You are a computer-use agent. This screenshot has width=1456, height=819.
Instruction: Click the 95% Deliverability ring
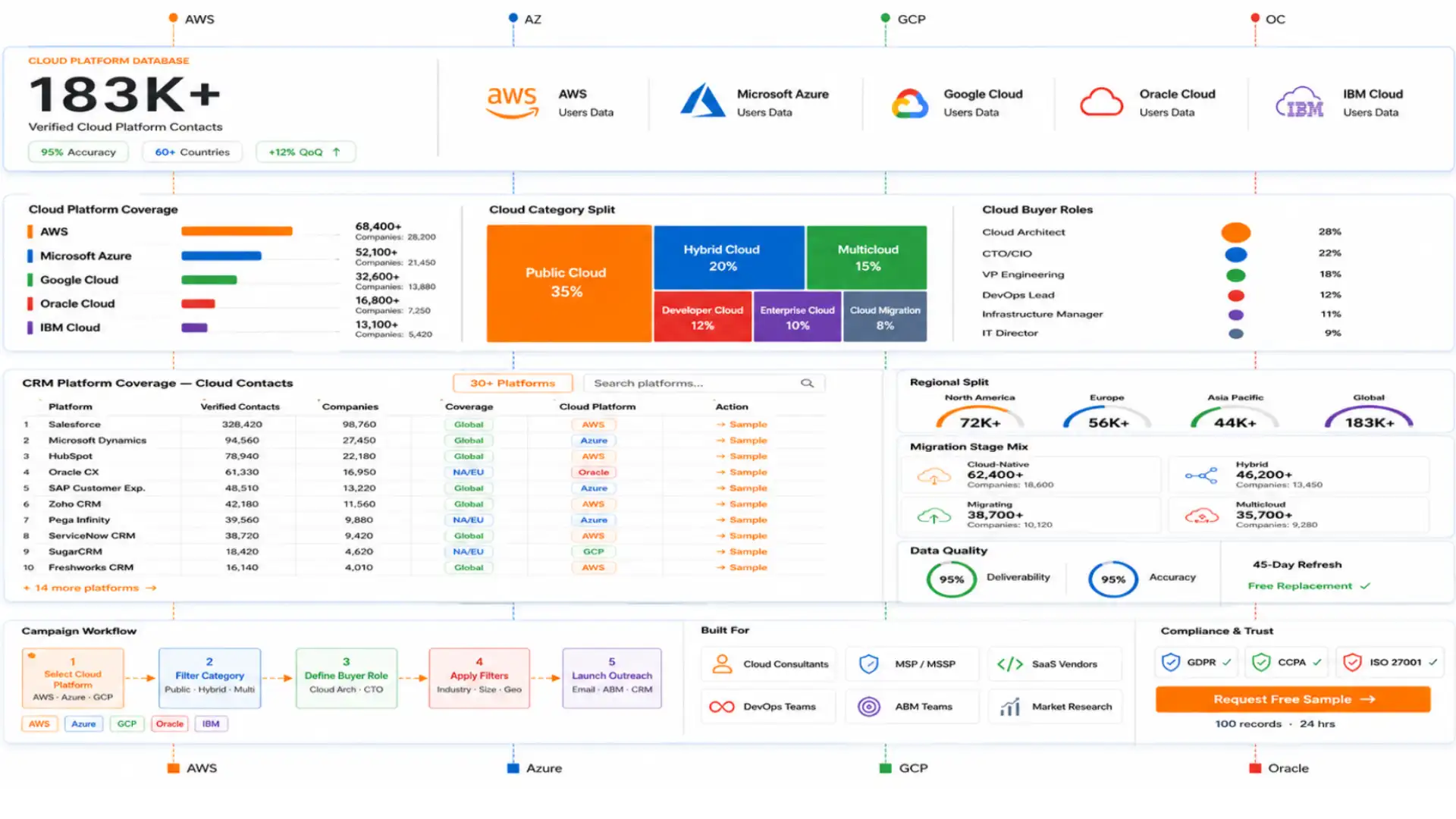952,579
